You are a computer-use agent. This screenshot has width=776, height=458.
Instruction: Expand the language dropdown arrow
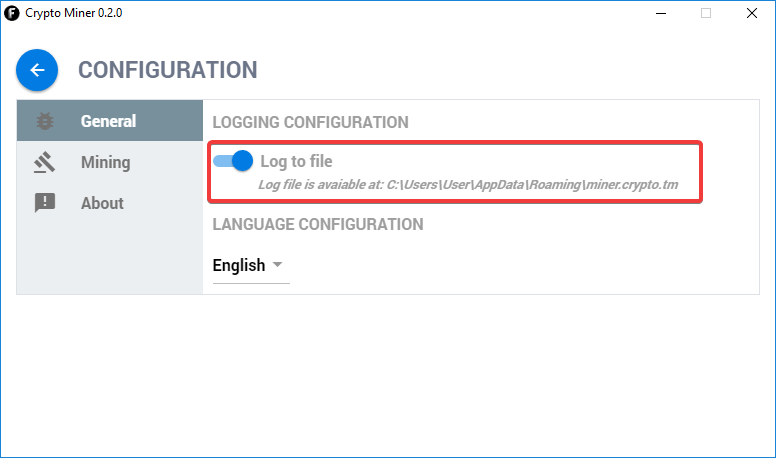(277, 265)
